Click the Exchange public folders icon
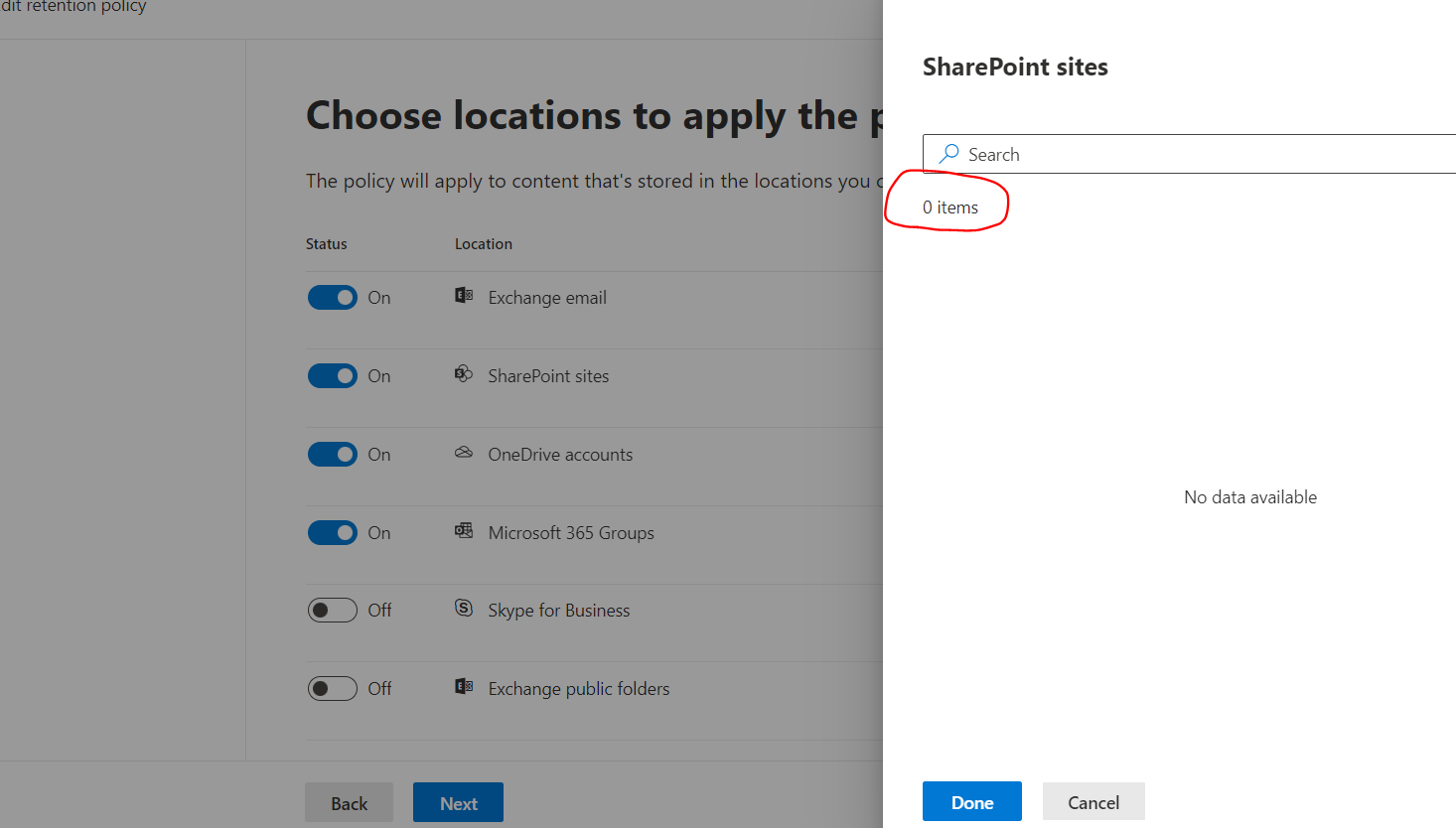 point(464,686)
